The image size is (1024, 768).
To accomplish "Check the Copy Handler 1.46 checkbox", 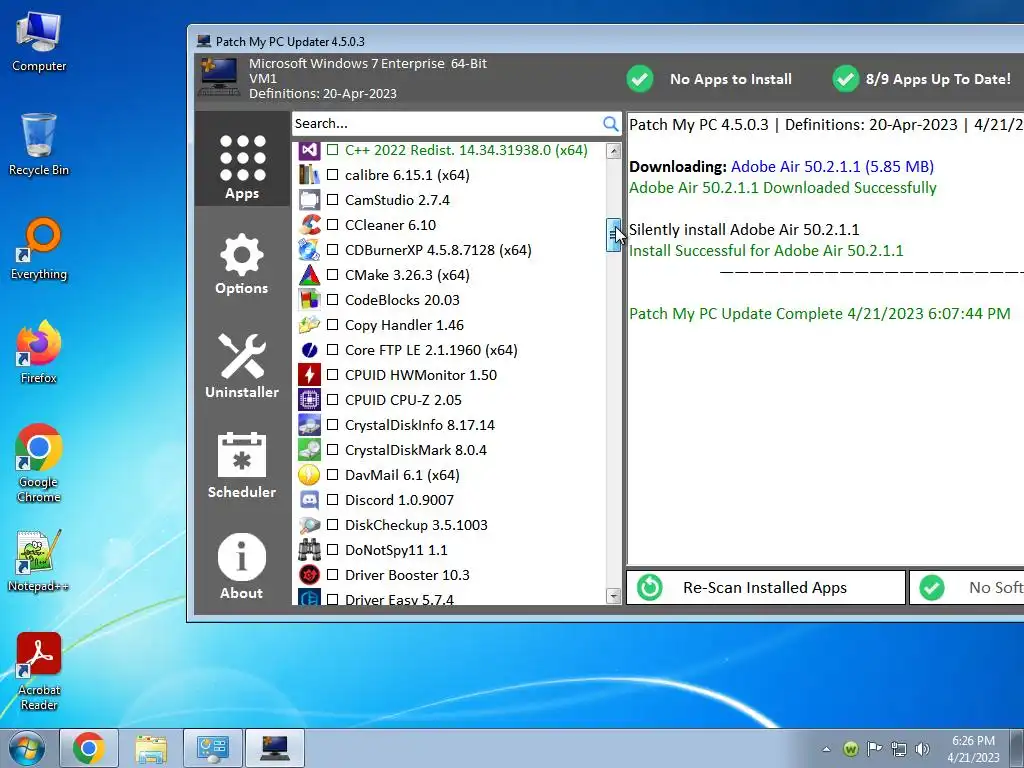I will [332, 325].
